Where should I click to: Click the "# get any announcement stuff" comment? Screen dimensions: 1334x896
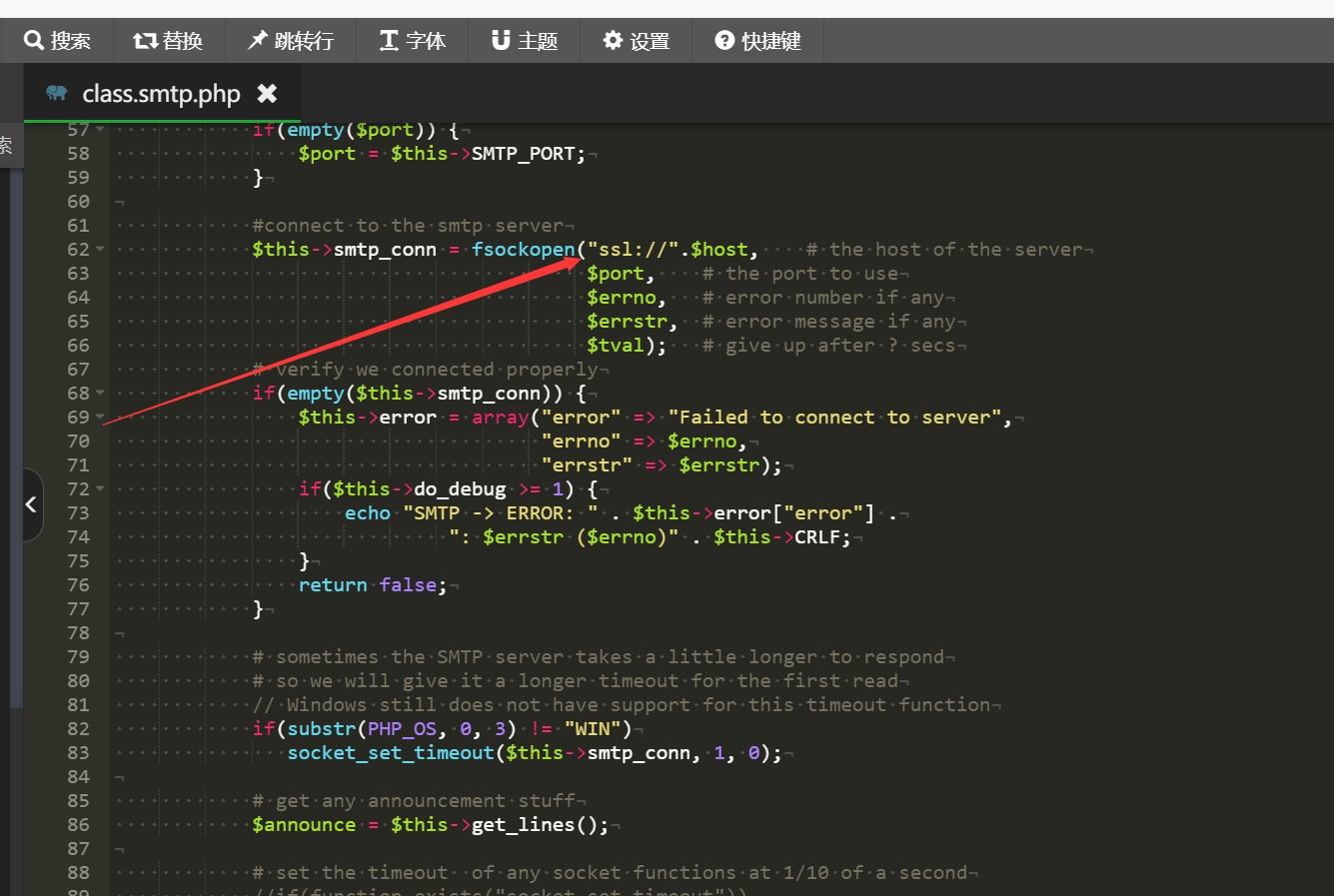pyautogui.click(x=415, y=801)
